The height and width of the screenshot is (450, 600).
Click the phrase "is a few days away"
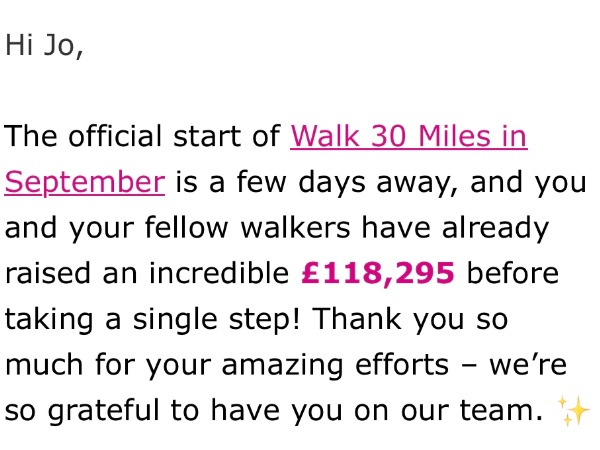pos(298,182)
